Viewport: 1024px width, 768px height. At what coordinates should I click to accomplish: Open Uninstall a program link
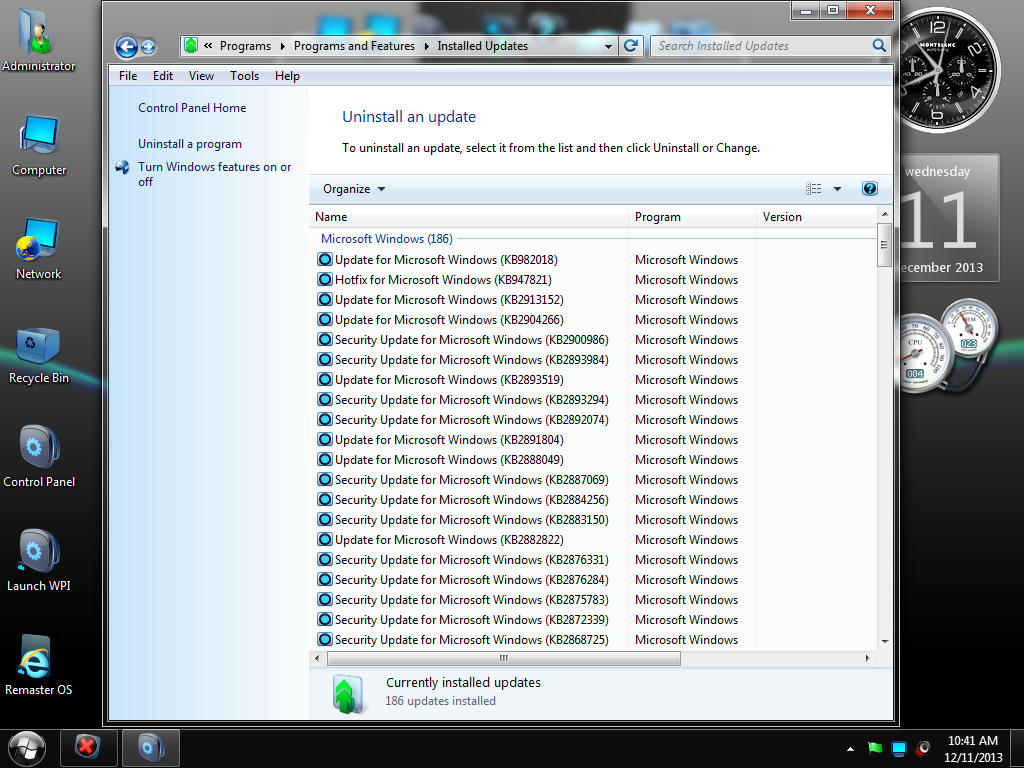click(189, 144)
